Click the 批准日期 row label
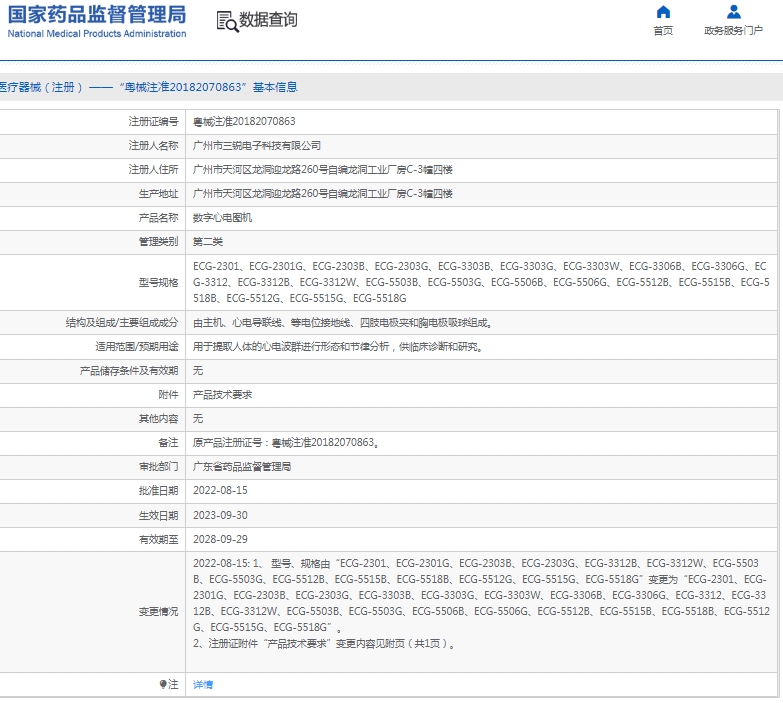Screen dimensions: 783x703 tap(158, 490)
